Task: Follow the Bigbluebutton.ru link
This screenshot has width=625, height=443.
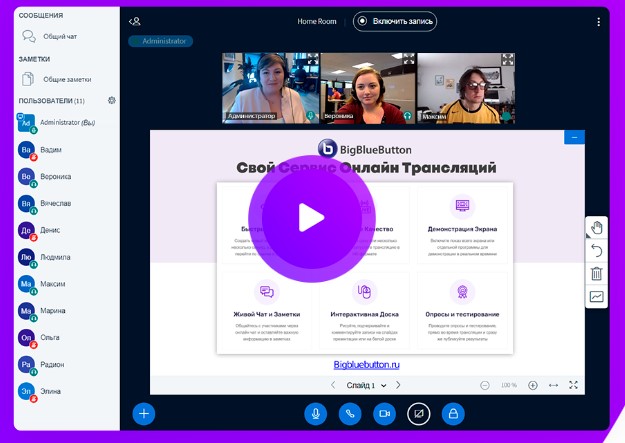Action: click(366, 365)
